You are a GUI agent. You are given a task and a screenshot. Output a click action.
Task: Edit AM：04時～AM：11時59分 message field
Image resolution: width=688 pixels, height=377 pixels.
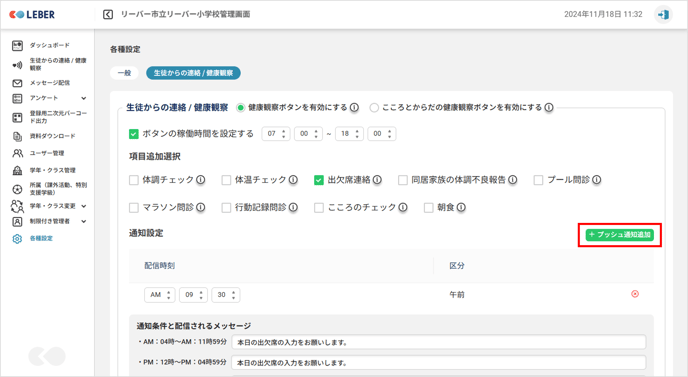pos(439,342)
